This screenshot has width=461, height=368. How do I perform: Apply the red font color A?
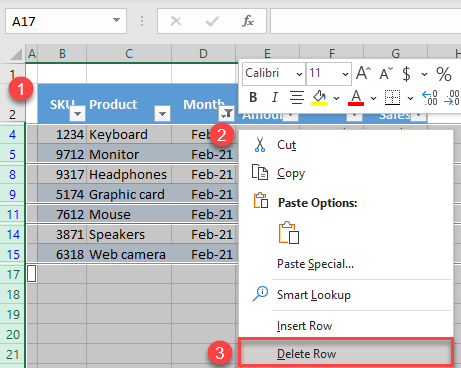coord(356,97)
